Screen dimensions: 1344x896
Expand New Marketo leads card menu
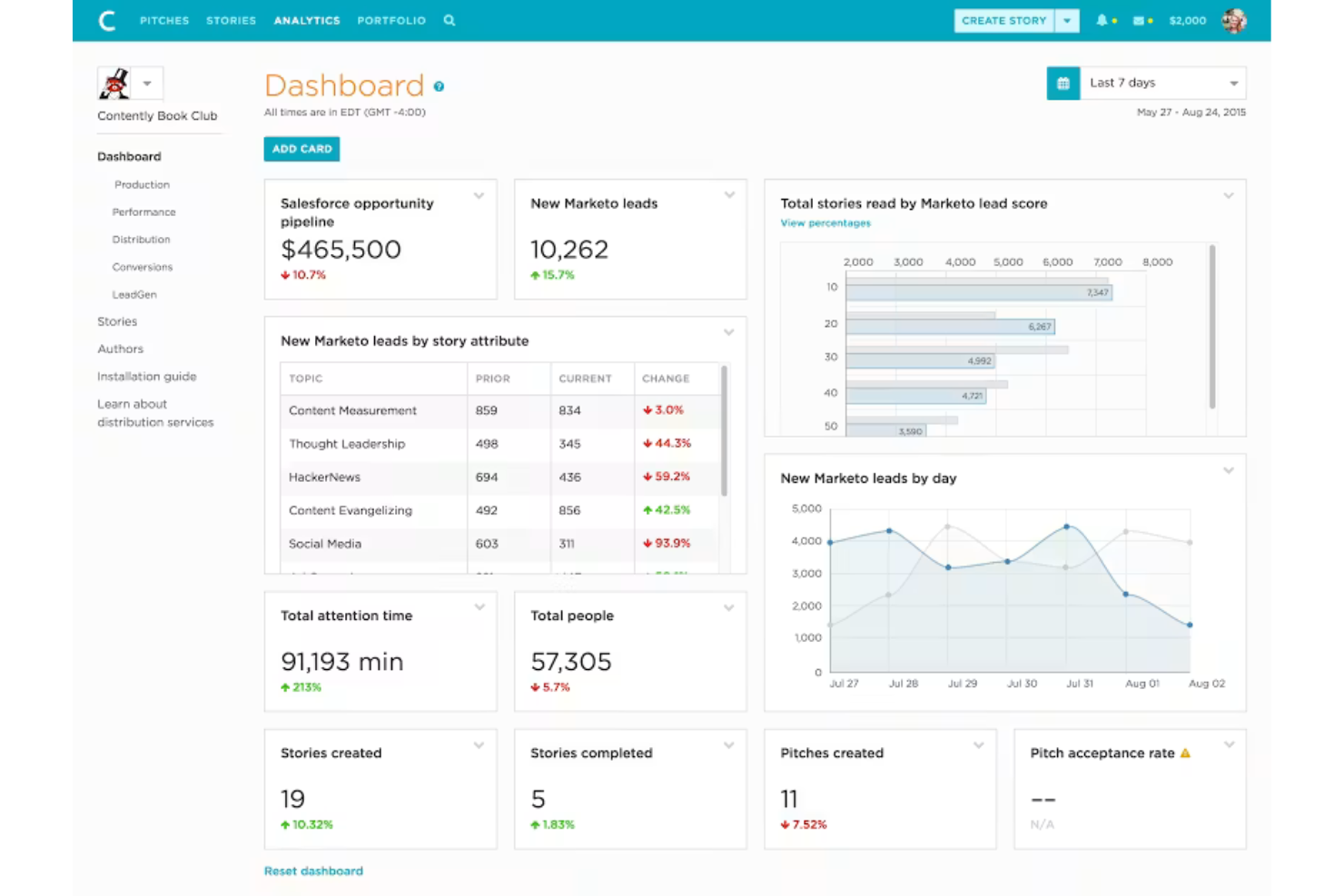point(729,195)
